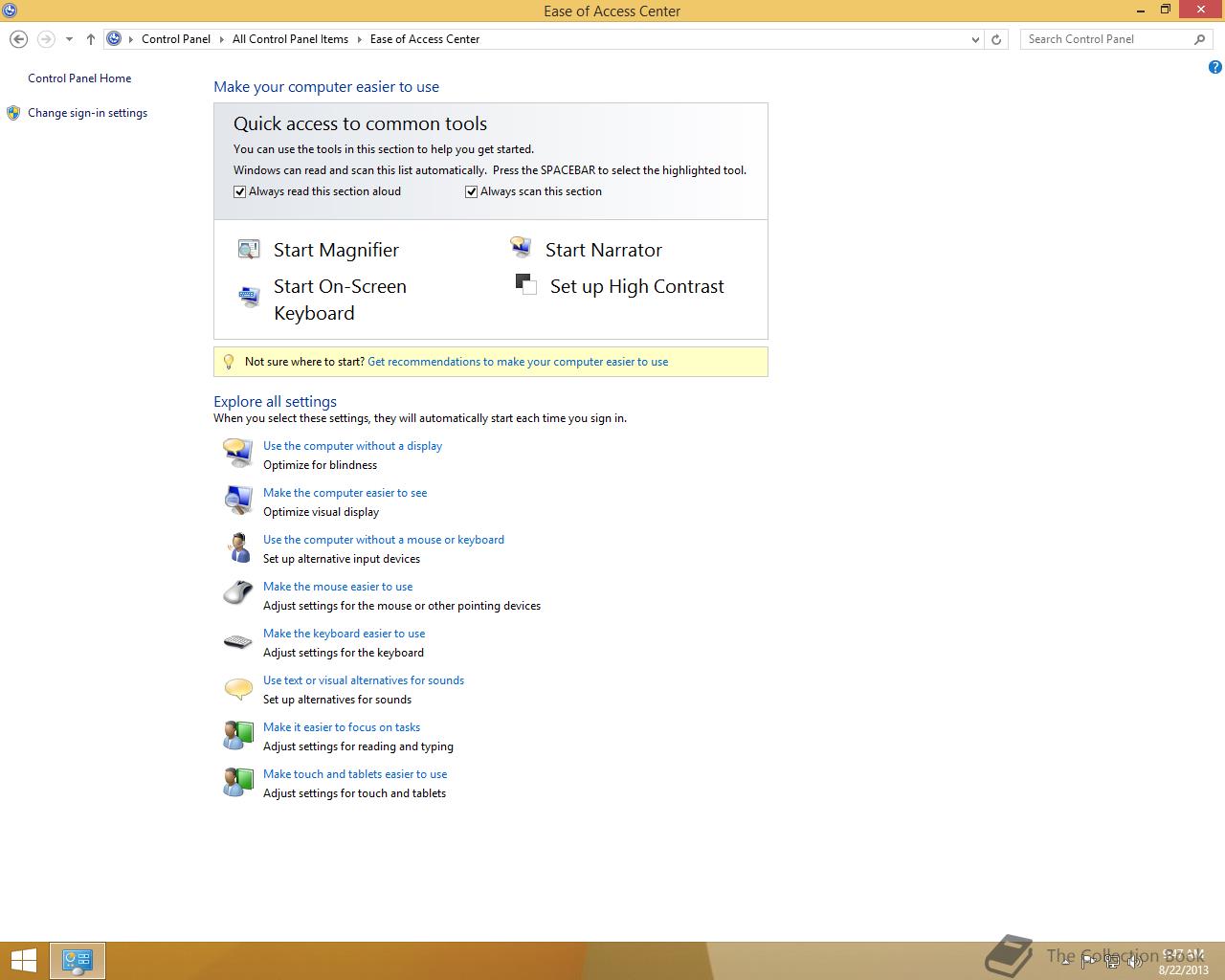The width and height of the screenshot is (1225, 980).
Task: Click the shield icon for sign-in settings
Action: [x=13, y=113]
